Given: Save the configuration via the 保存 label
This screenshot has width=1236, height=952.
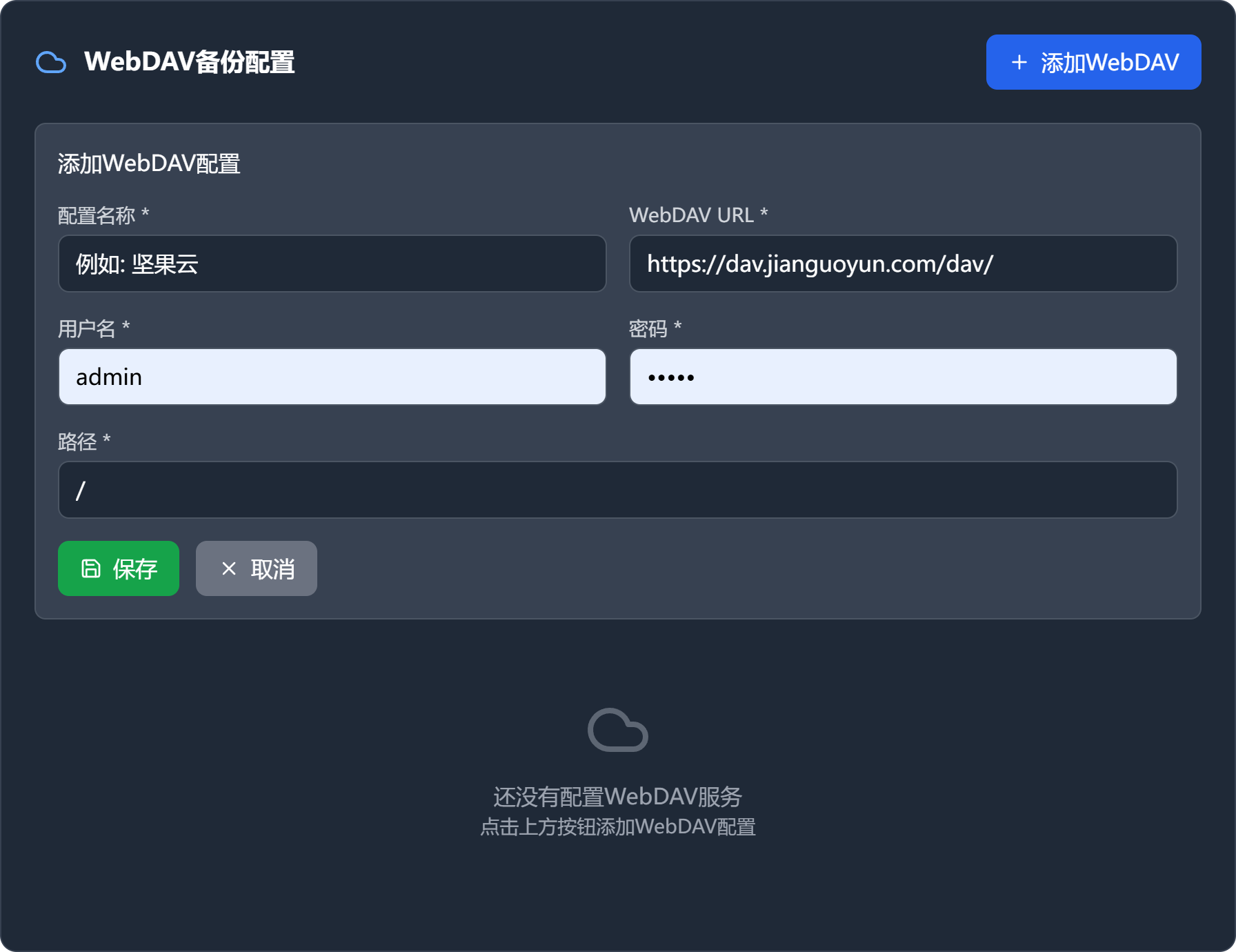Looking at the screenshot, I should coord(135,569).
